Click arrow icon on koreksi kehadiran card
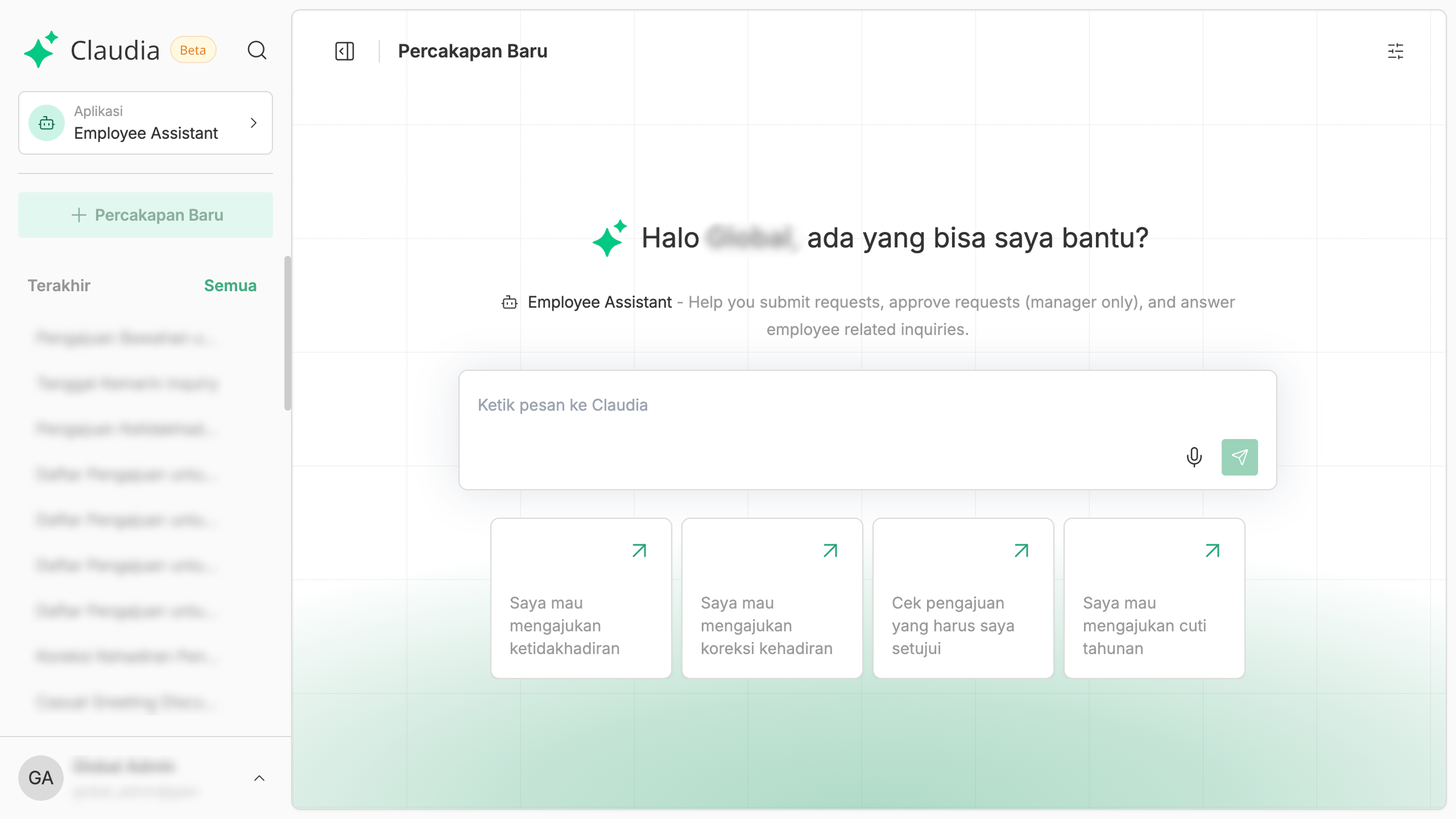 point(830,550)
